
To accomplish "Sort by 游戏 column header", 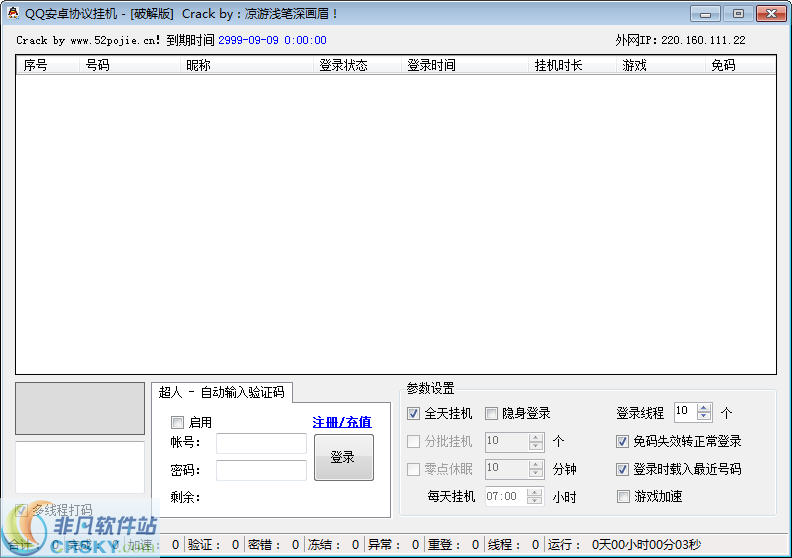I will coord(661,65).
